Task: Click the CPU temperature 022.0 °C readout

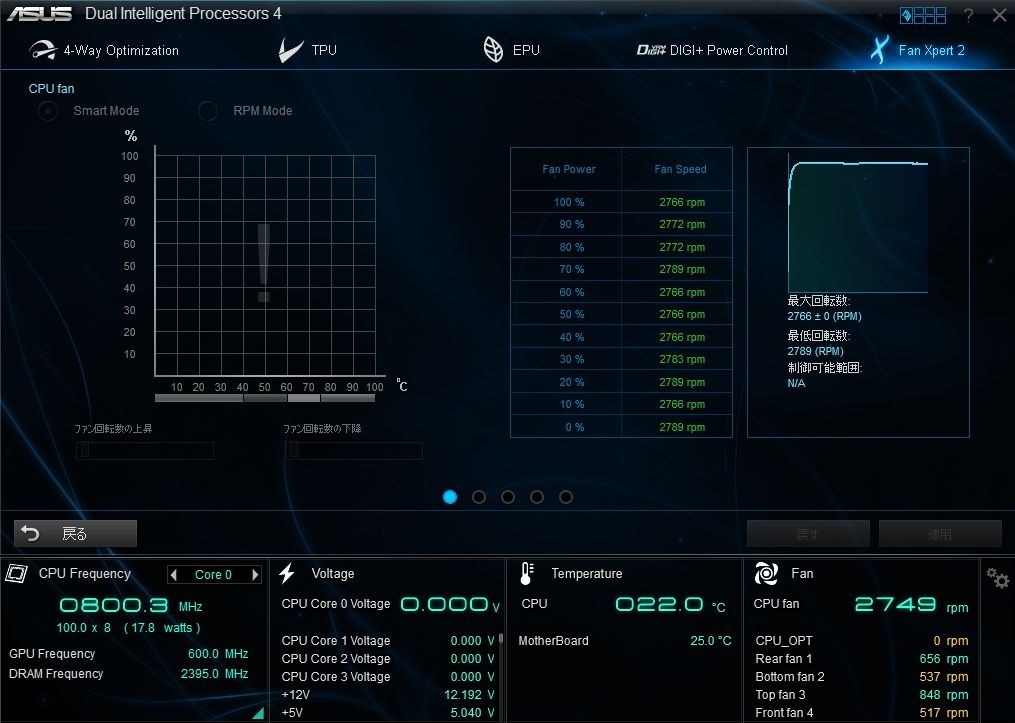Action: click(670, 605)
